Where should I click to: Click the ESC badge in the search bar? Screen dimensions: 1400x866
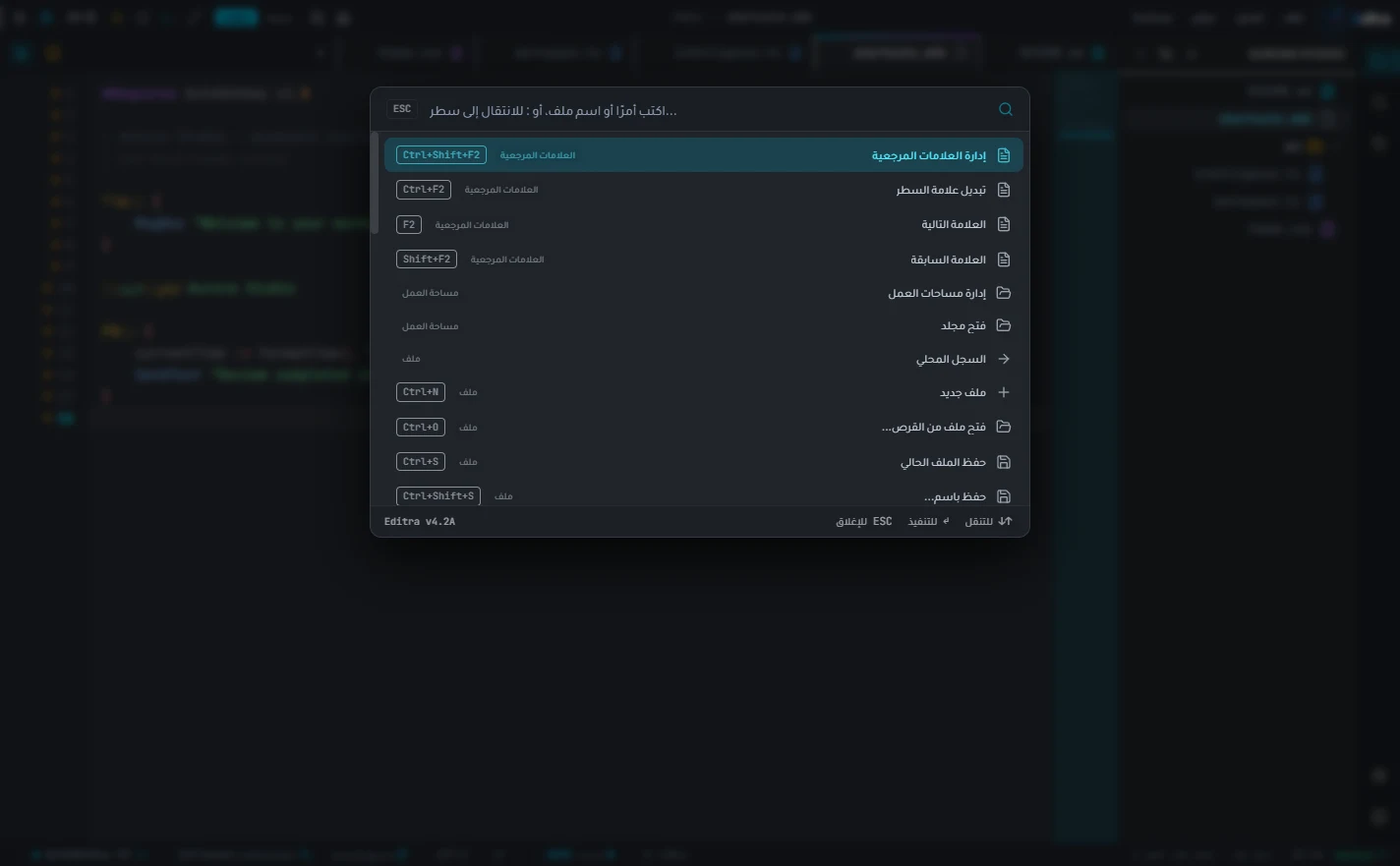[402, 109]
